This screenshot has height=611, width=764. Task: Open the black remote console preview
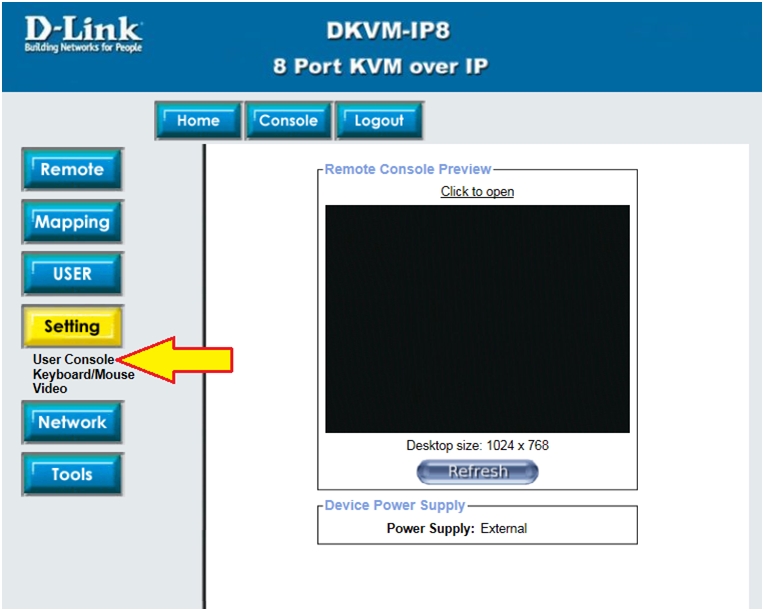pos(477,319)
